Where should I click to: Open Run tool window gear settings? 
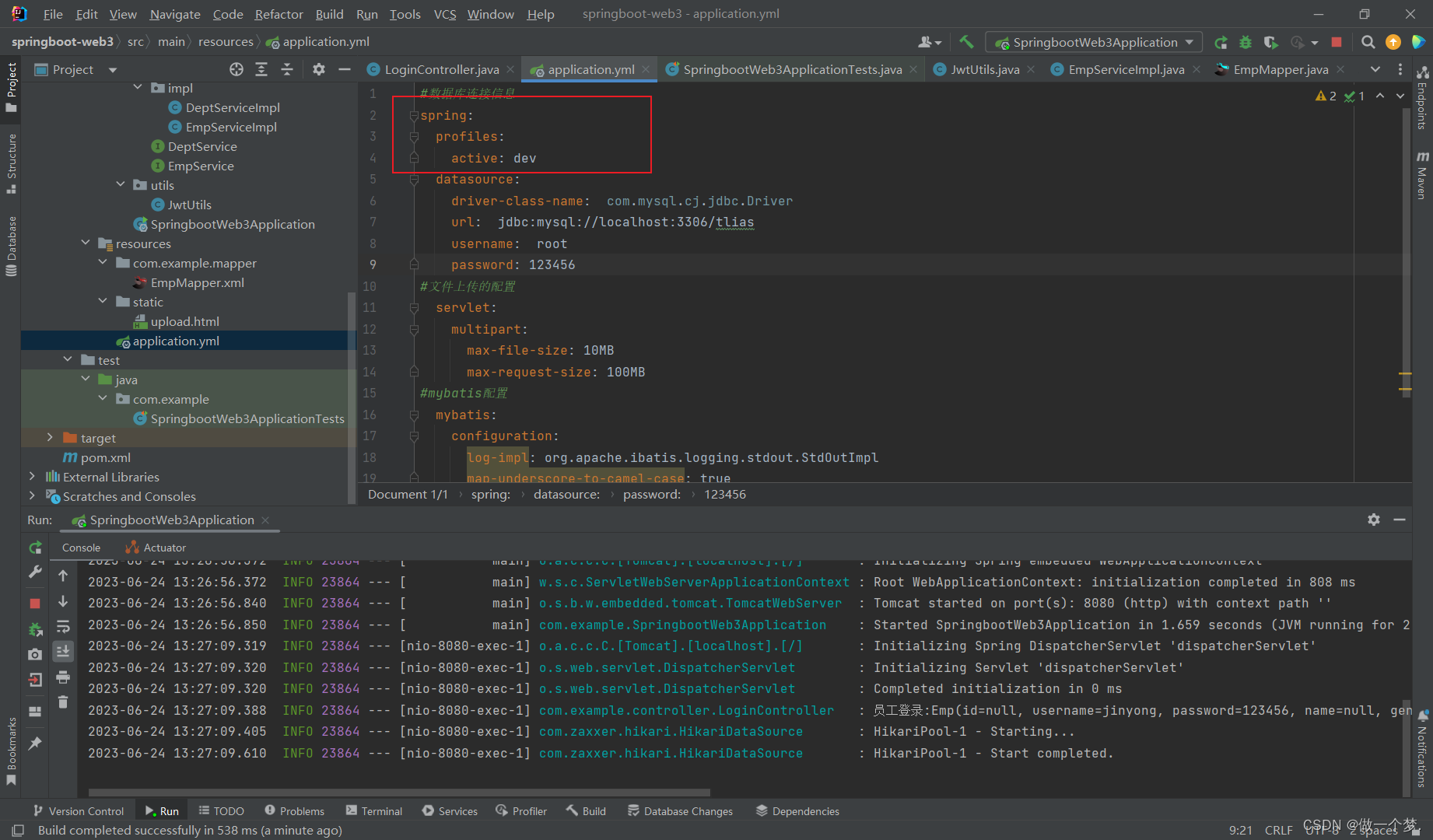1374,520
